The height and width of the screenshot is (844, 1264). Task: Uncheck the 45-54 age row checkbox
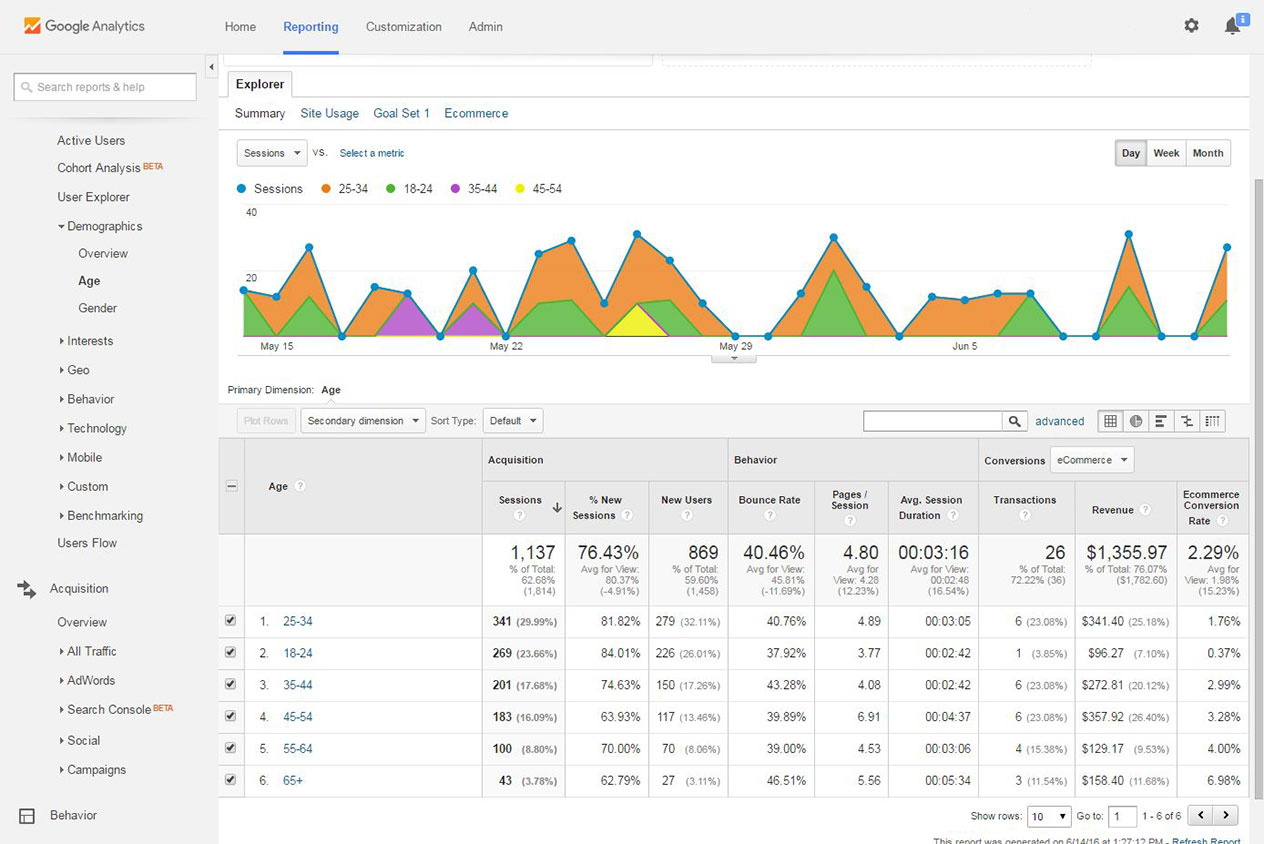pyautogui.click(x=231, y=716)
